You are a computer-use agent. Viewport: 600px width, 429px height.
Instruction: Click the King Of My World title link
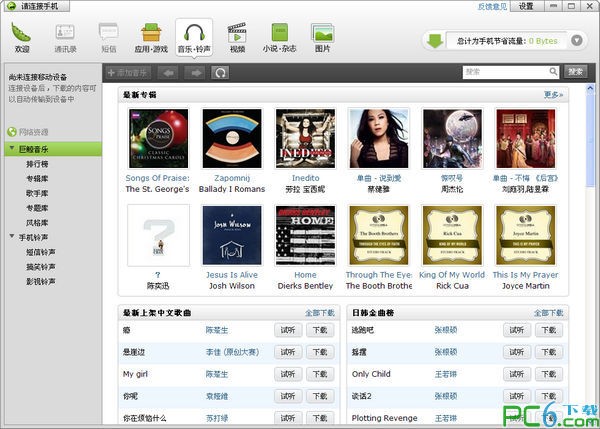coord(452,275)
